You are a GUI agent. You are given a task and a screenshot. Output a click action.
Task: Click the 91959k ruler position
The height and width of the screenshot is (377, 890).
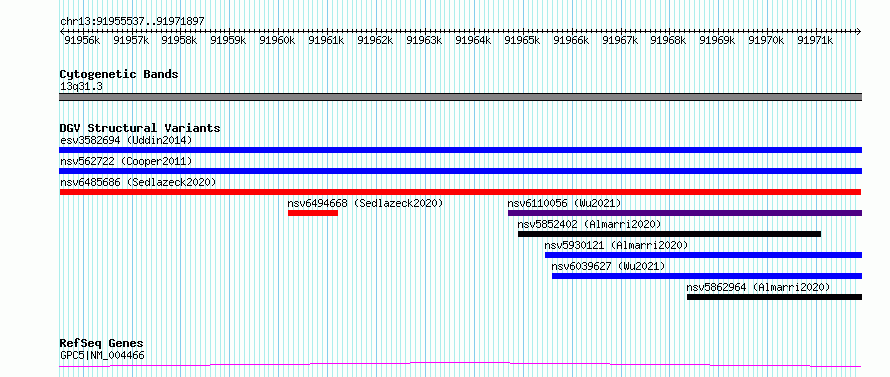point(228,40)
